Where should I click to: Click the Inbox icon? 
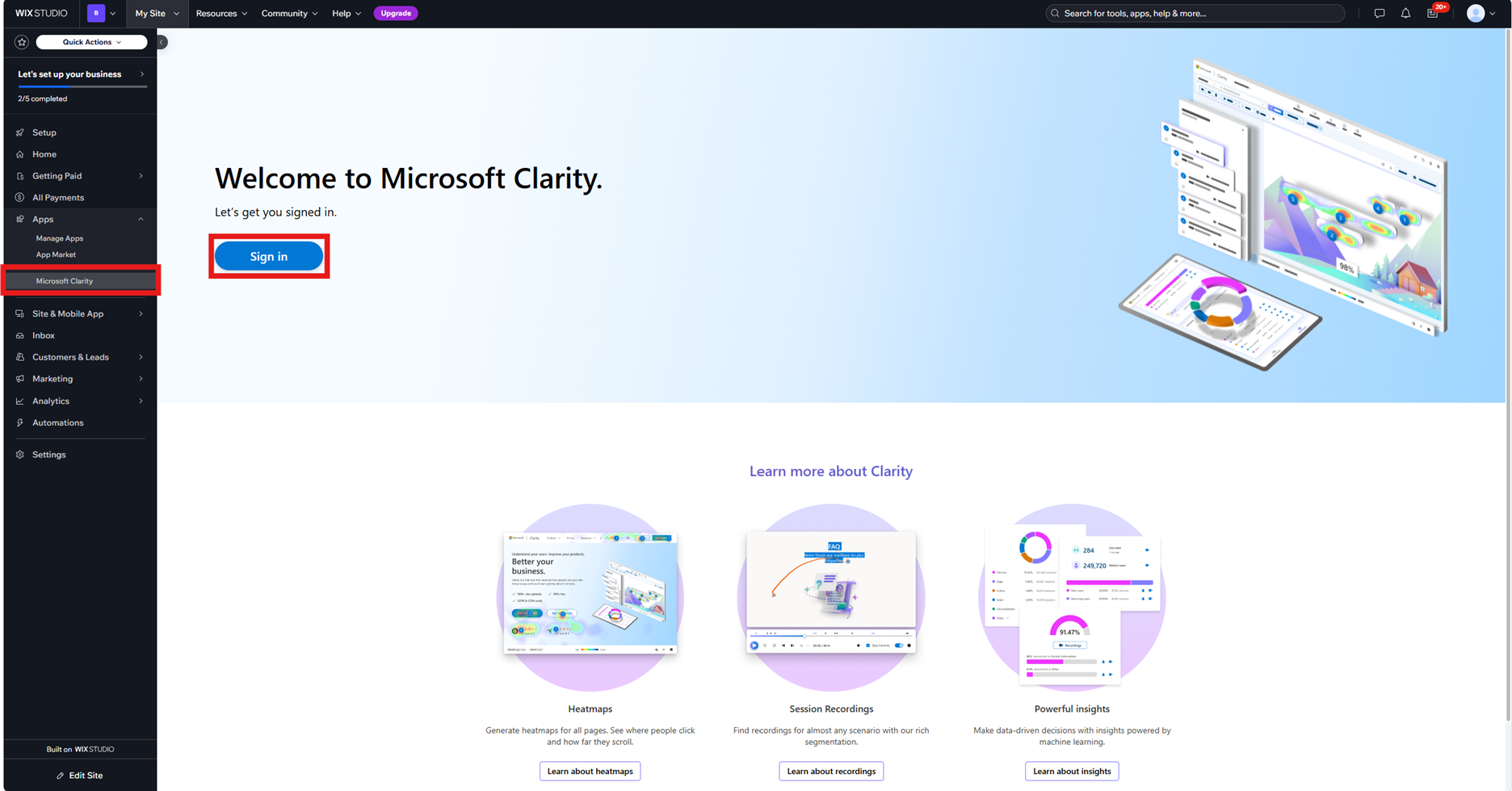(20, 335)
